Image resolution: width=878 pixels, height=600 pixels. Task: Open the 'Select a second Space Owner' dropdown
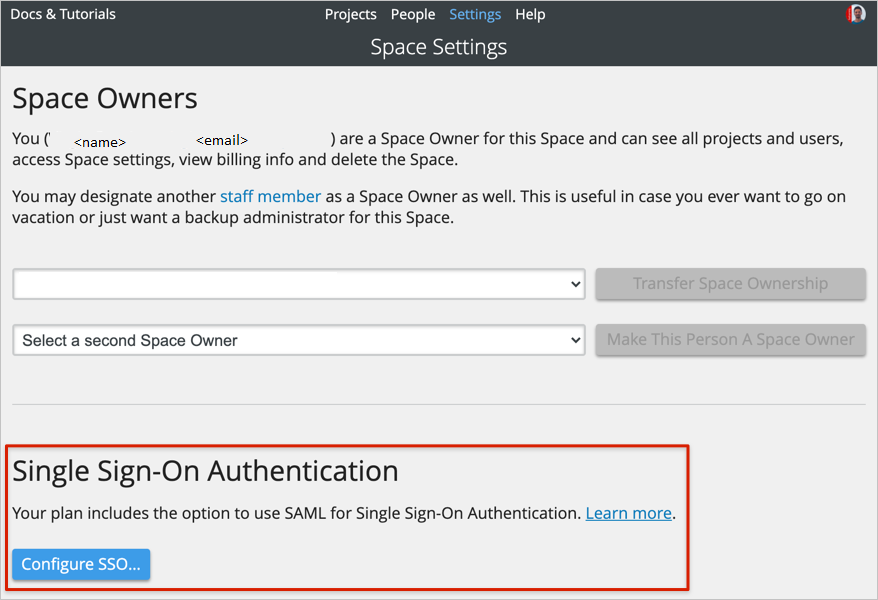pos(300,340)
